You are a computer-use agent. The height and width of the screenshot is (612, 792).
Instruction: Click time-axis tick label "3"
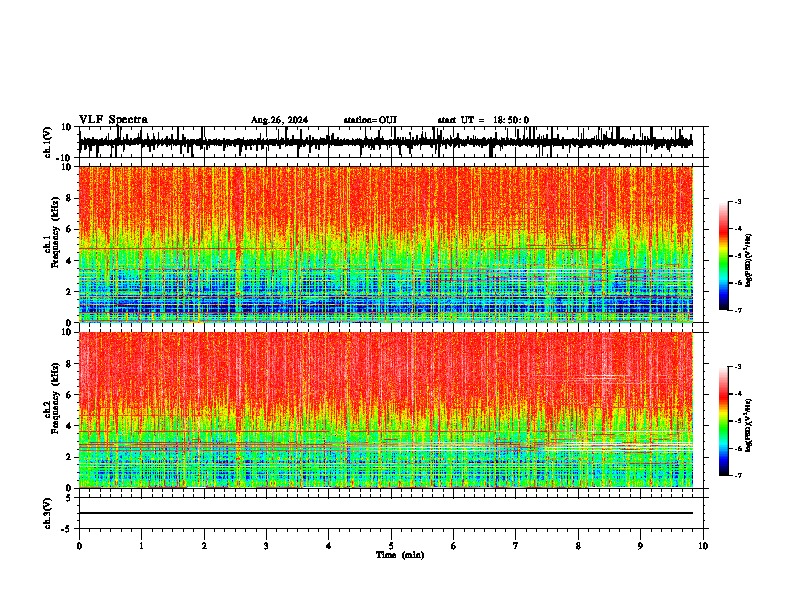(x=266, y=546)
